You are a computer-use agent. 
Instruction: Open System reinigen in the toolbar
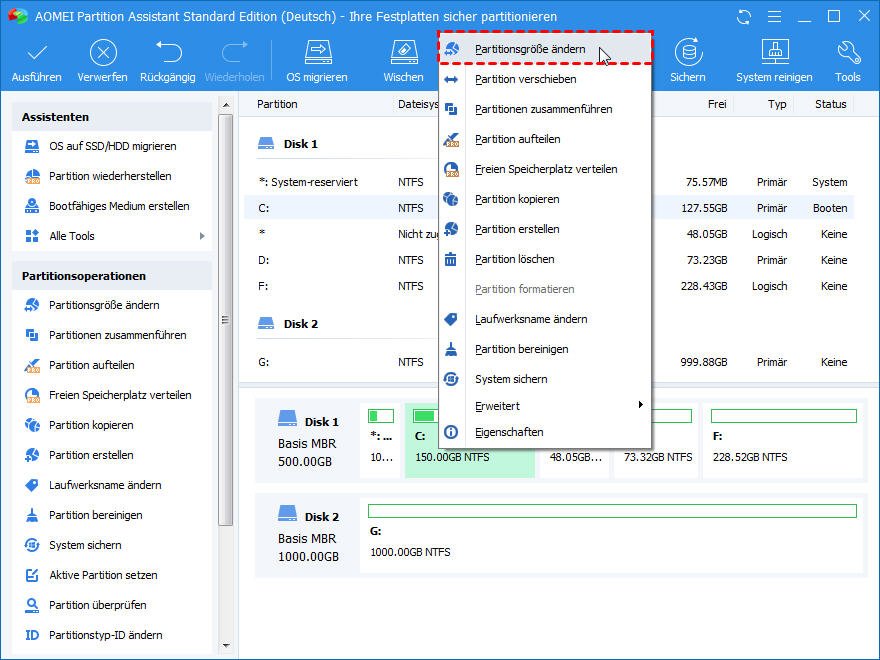click(x=774, y=61)
